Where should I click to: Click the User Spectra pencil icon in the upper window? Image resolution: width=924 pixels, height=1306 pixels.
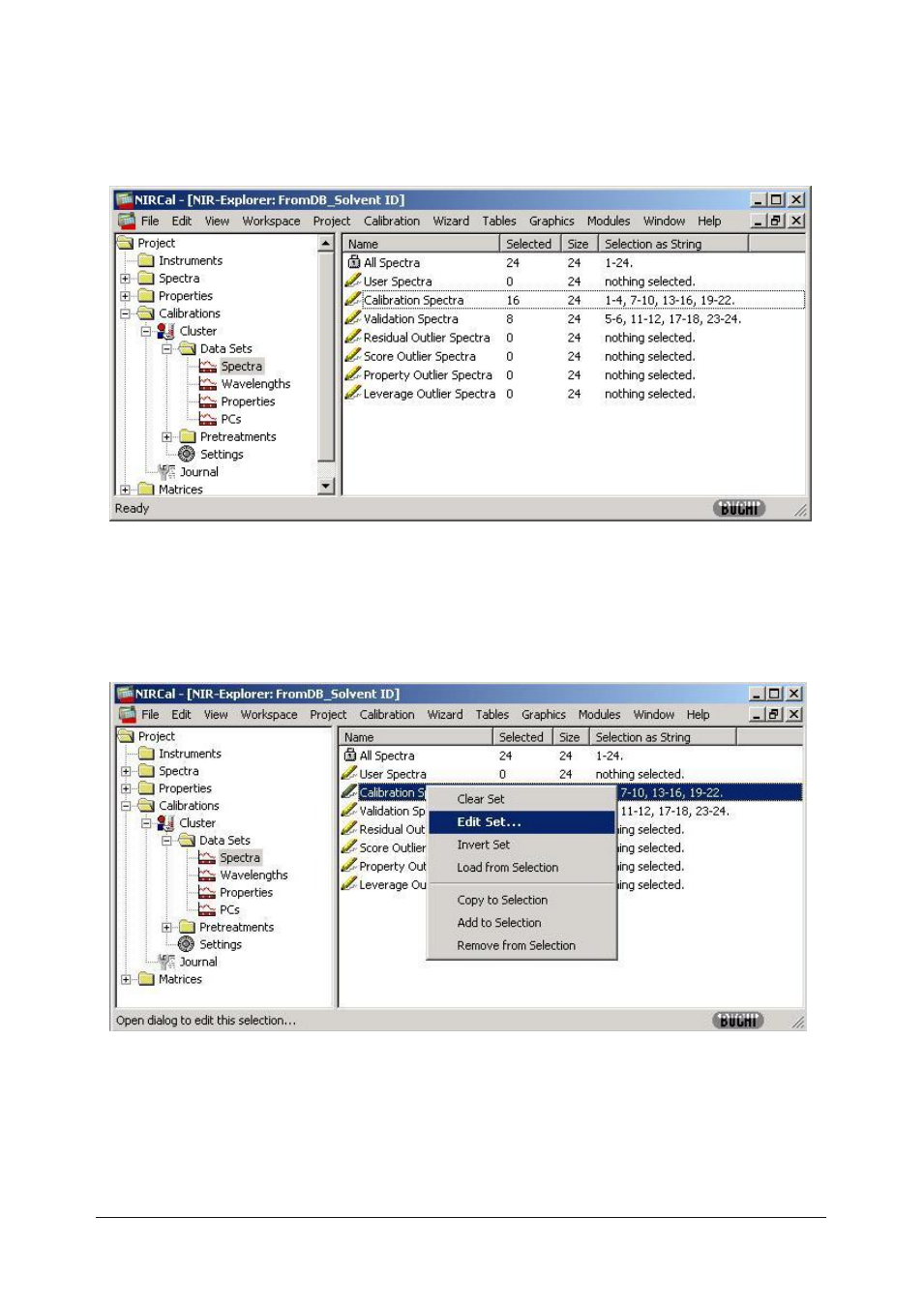(353, 281)
